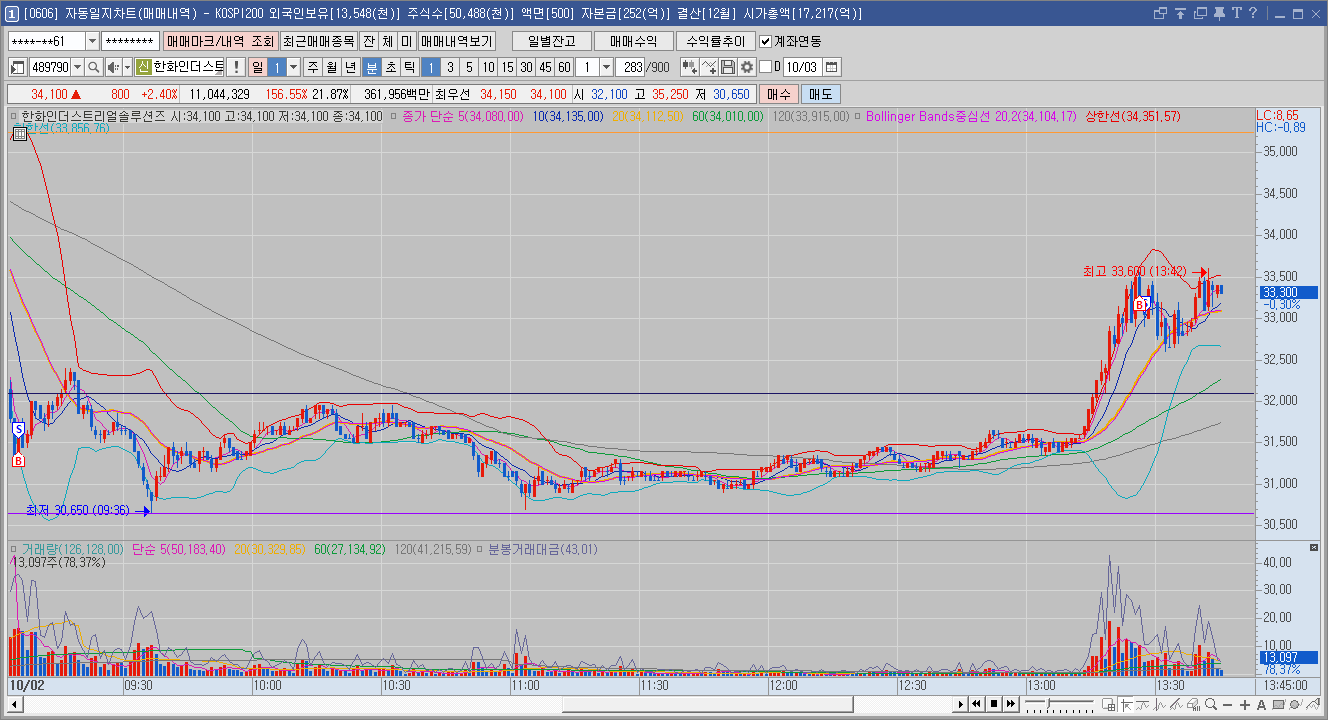Select the 15-minute interval tab
This screenshot has height=720, width=1328.
(507, 67)
